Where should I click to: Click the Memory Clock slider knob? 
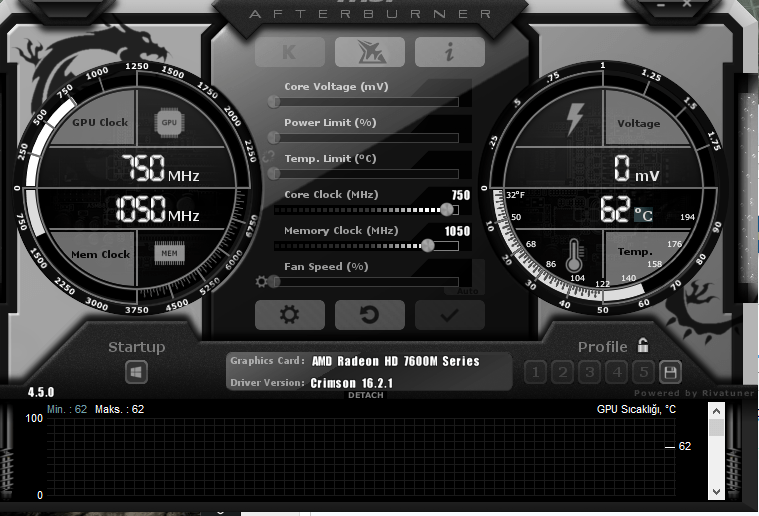(x=427, y=245)
